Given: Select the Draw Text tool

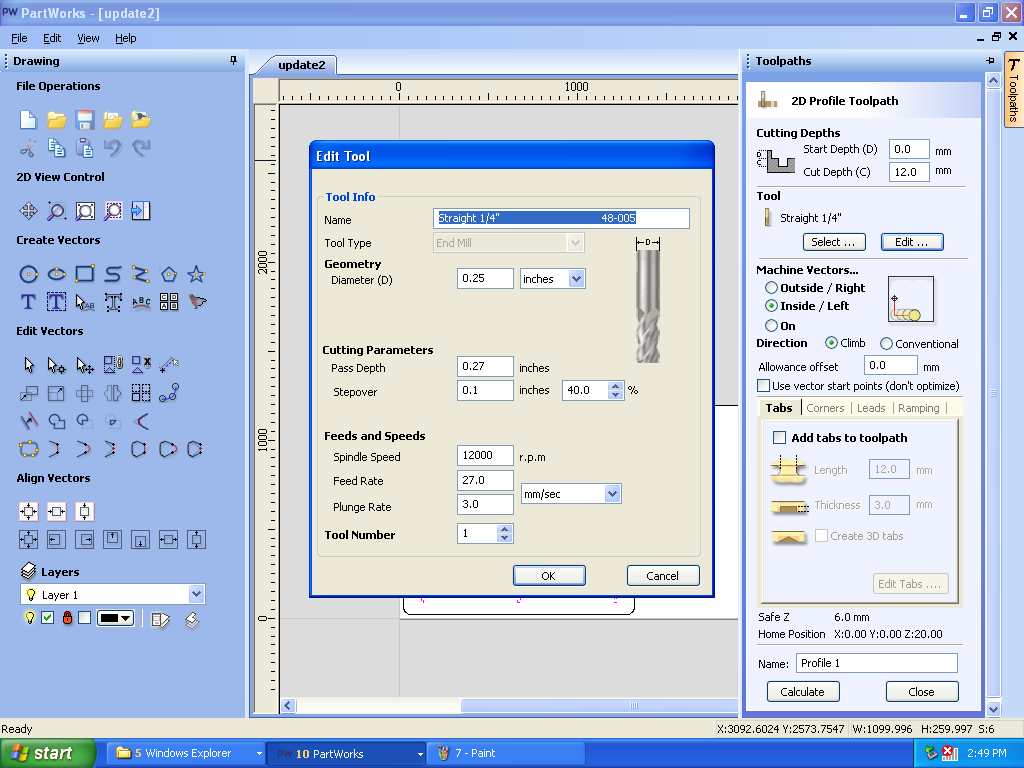Looking at the screenshot, I should 28,302.
